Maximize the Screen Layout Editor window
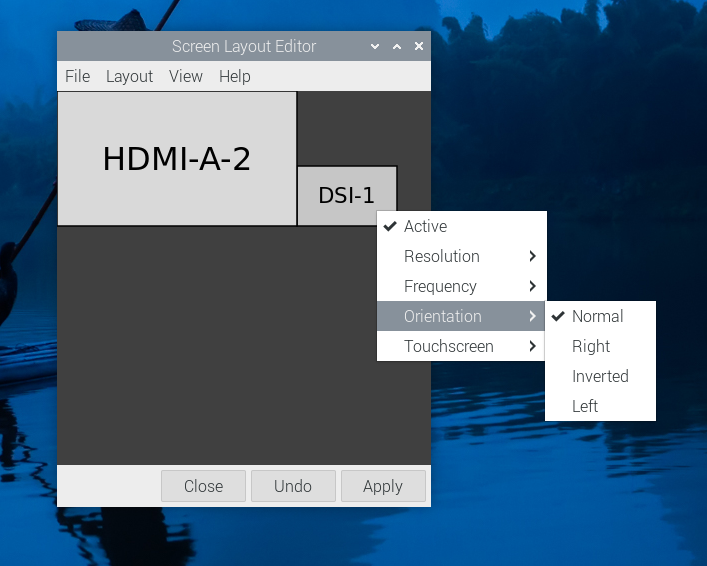 point(397,47)
